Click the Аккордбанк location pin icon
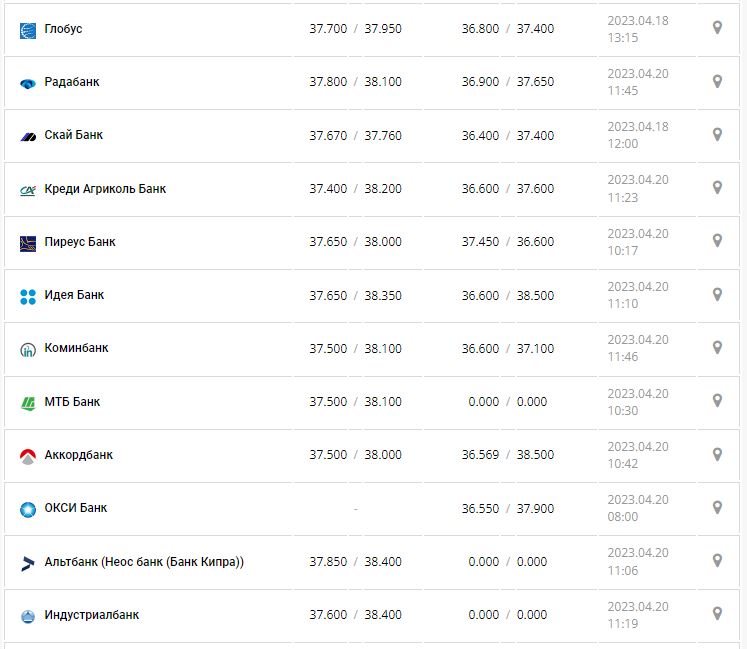Image resolution: width=747 pixels, height=649 pixels. 717,454
